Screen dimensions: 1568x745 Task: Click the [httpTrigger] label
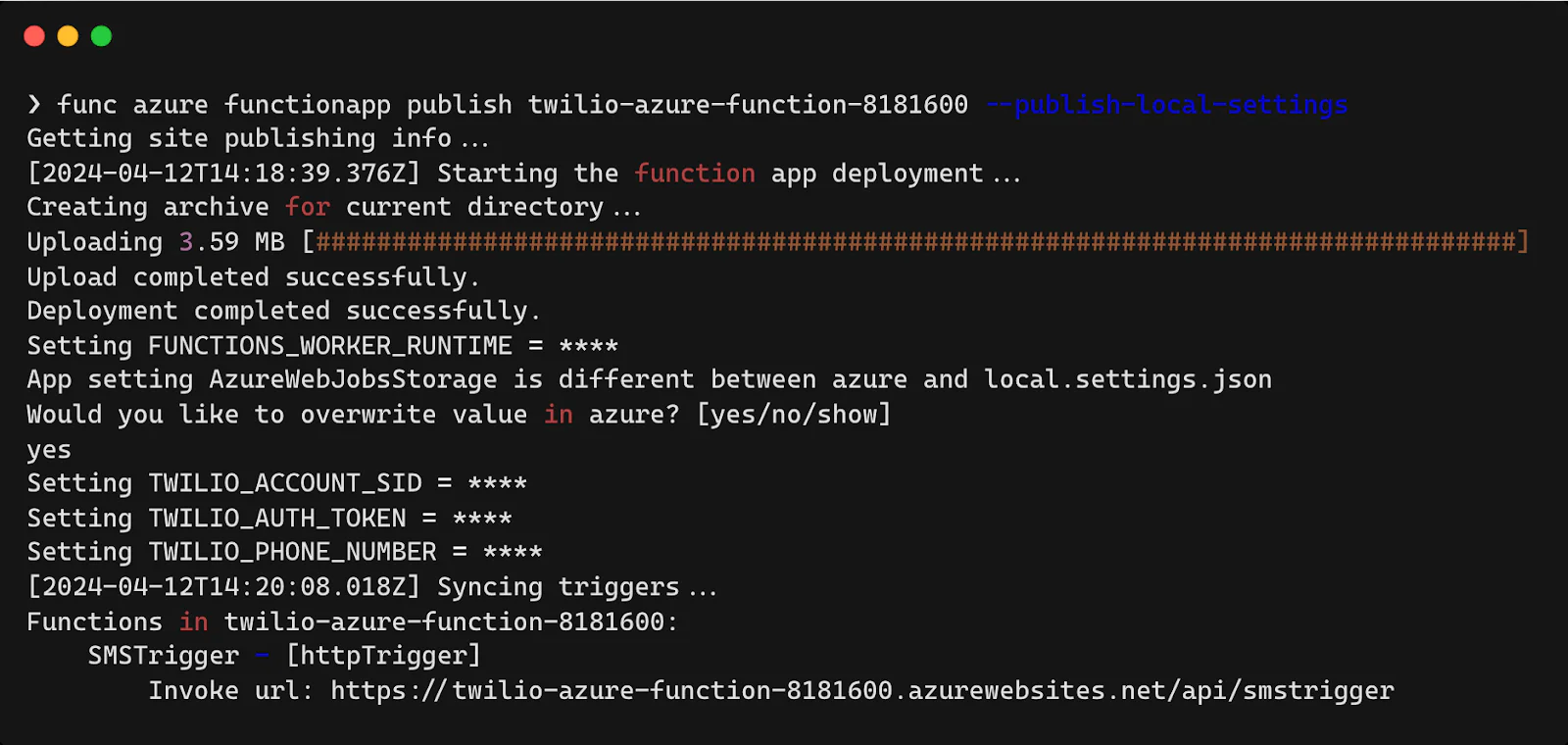(383, 655)
